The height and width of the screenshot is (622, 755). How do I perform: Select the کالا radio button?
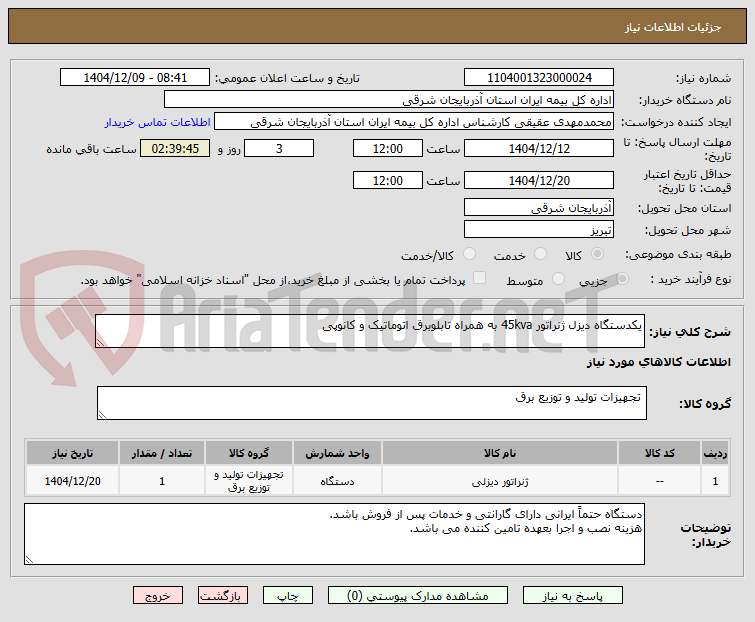597,254
